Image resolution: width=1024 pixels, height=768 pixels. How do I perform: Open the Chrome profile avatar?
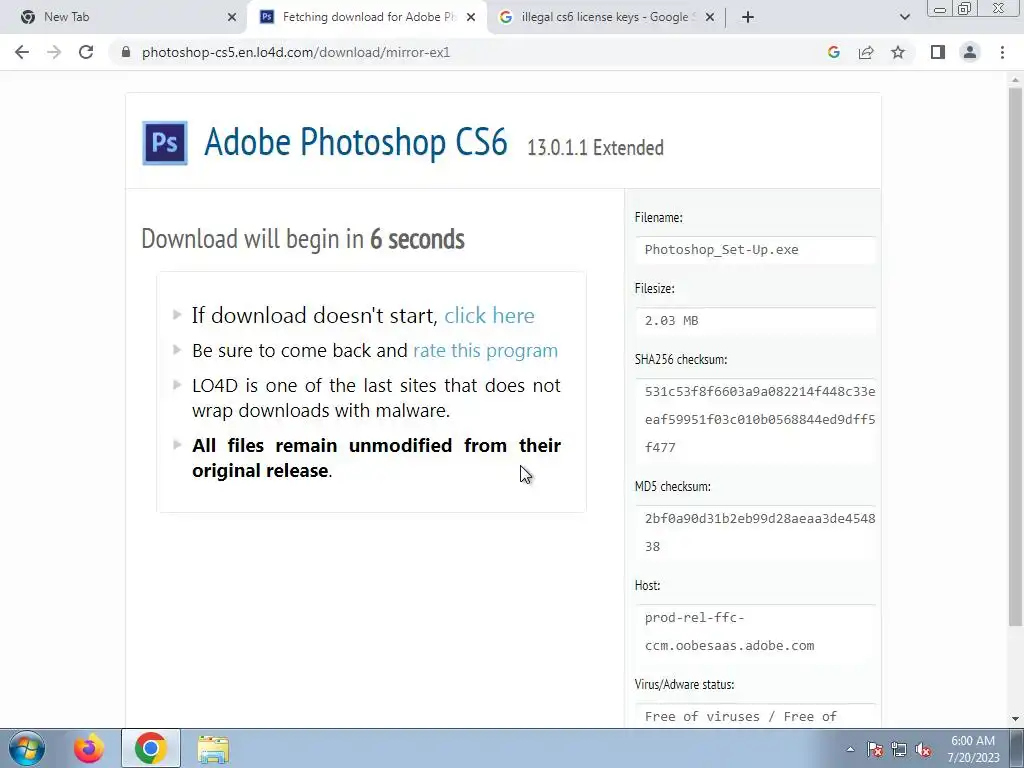pos(970,52)
